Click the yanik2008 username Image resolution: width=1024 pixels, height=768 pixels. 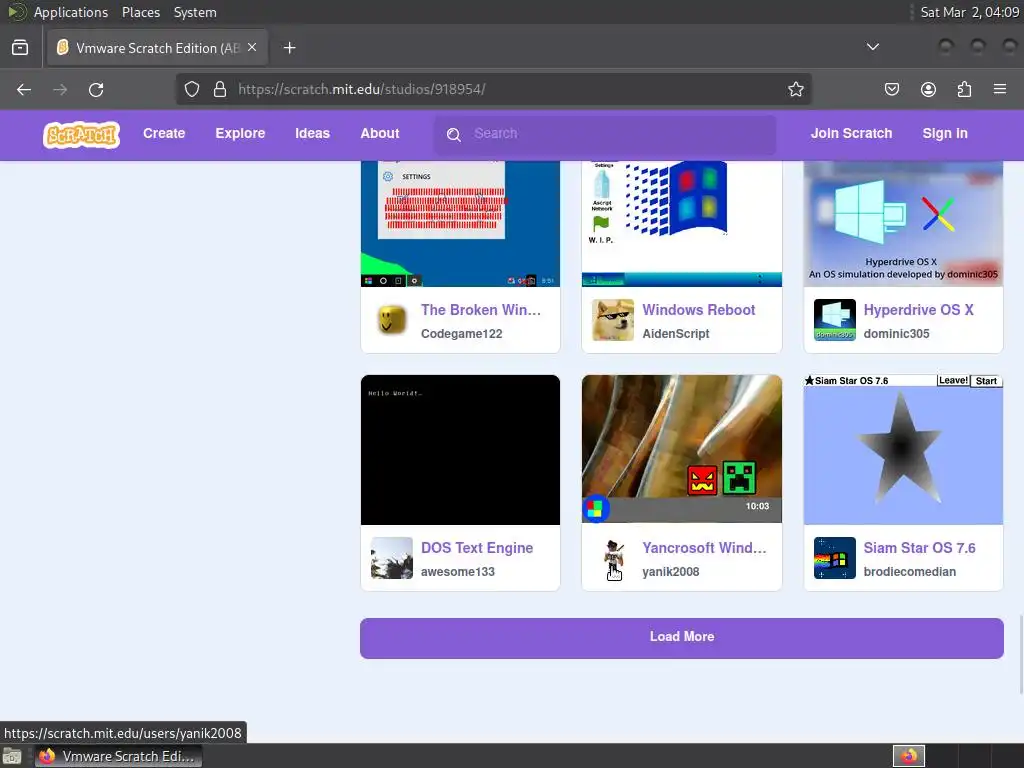(670, 571)
